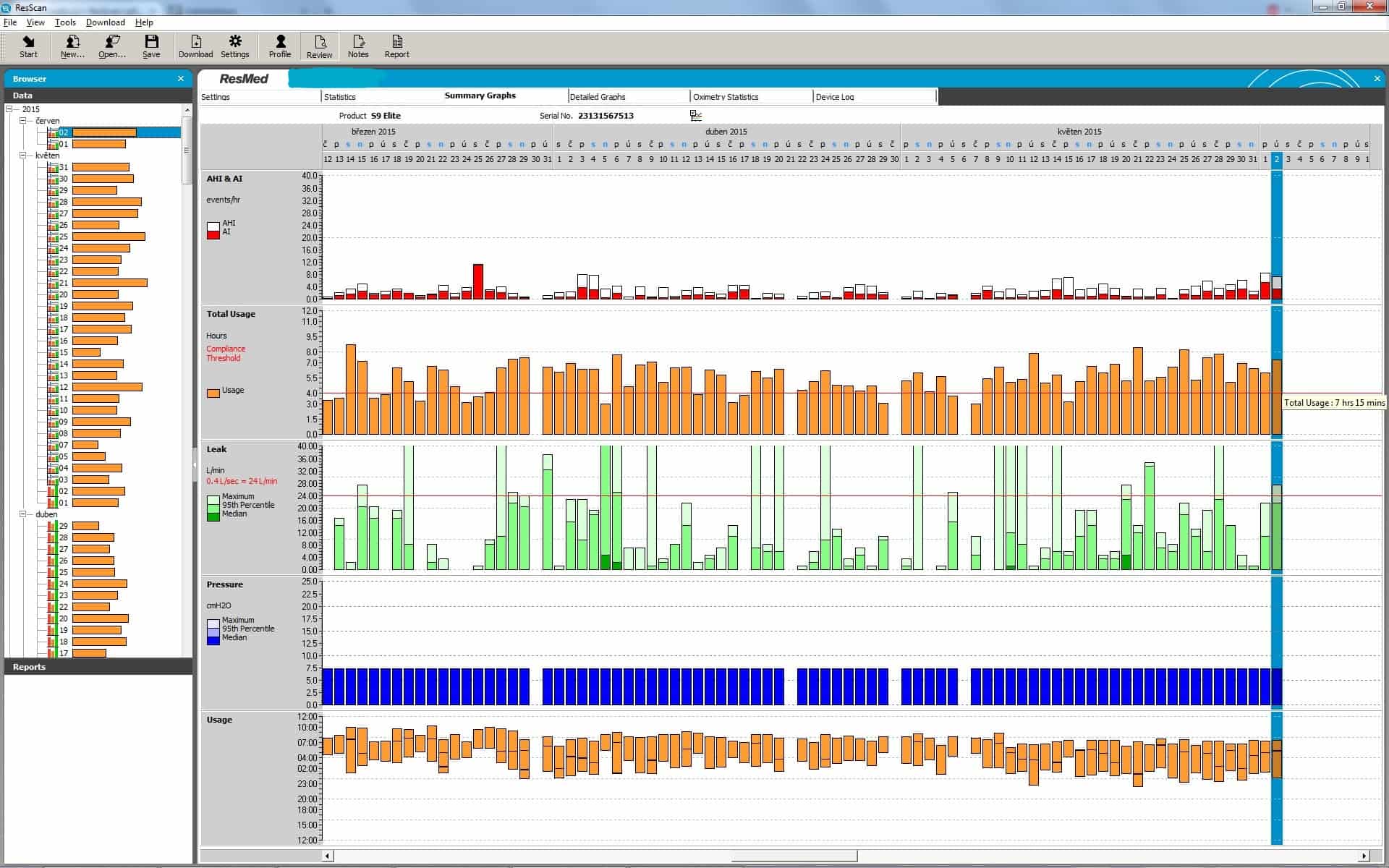Click graph options icon beside serial number
Viewport: 1389px width, 868px height.
696,116
